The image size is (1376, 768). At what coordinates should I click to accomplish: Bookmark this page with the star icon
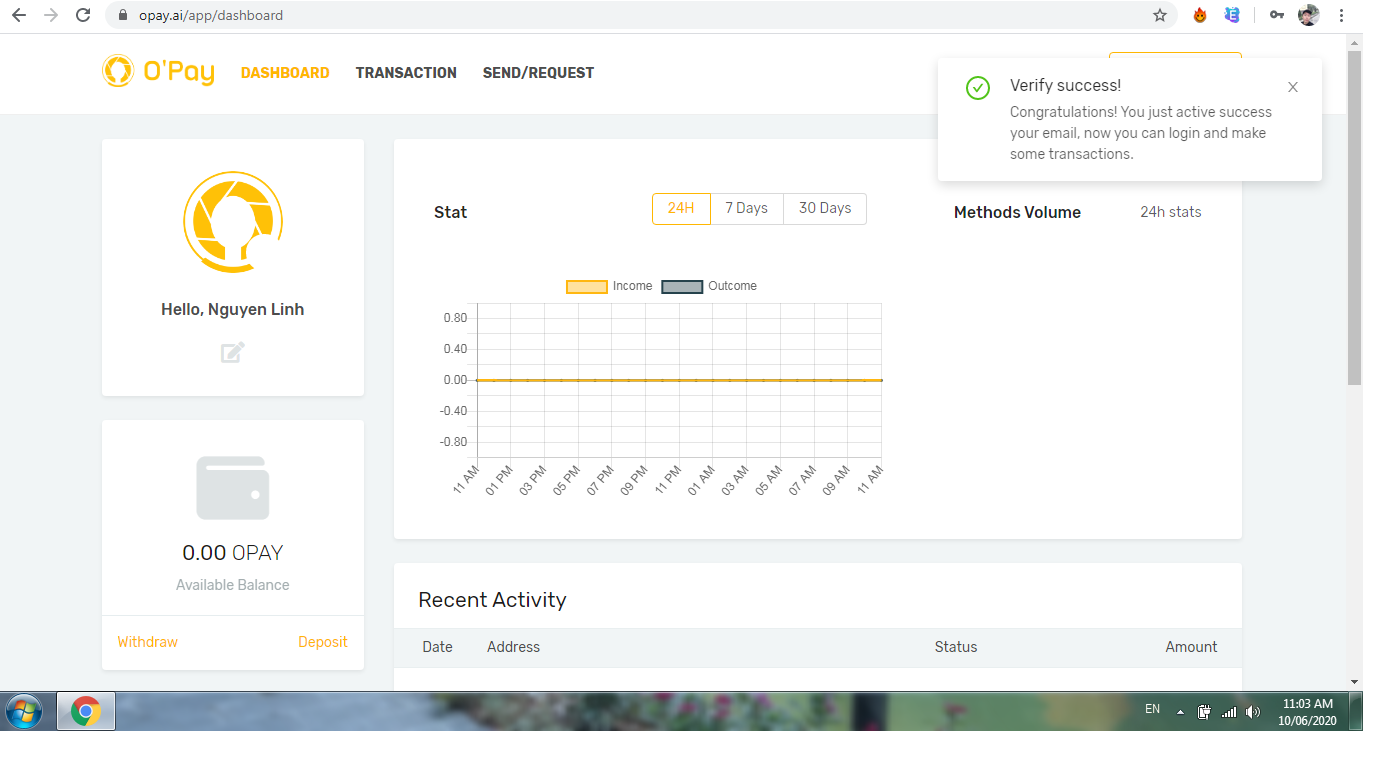pyautogui.click(x=1160, y=15)
